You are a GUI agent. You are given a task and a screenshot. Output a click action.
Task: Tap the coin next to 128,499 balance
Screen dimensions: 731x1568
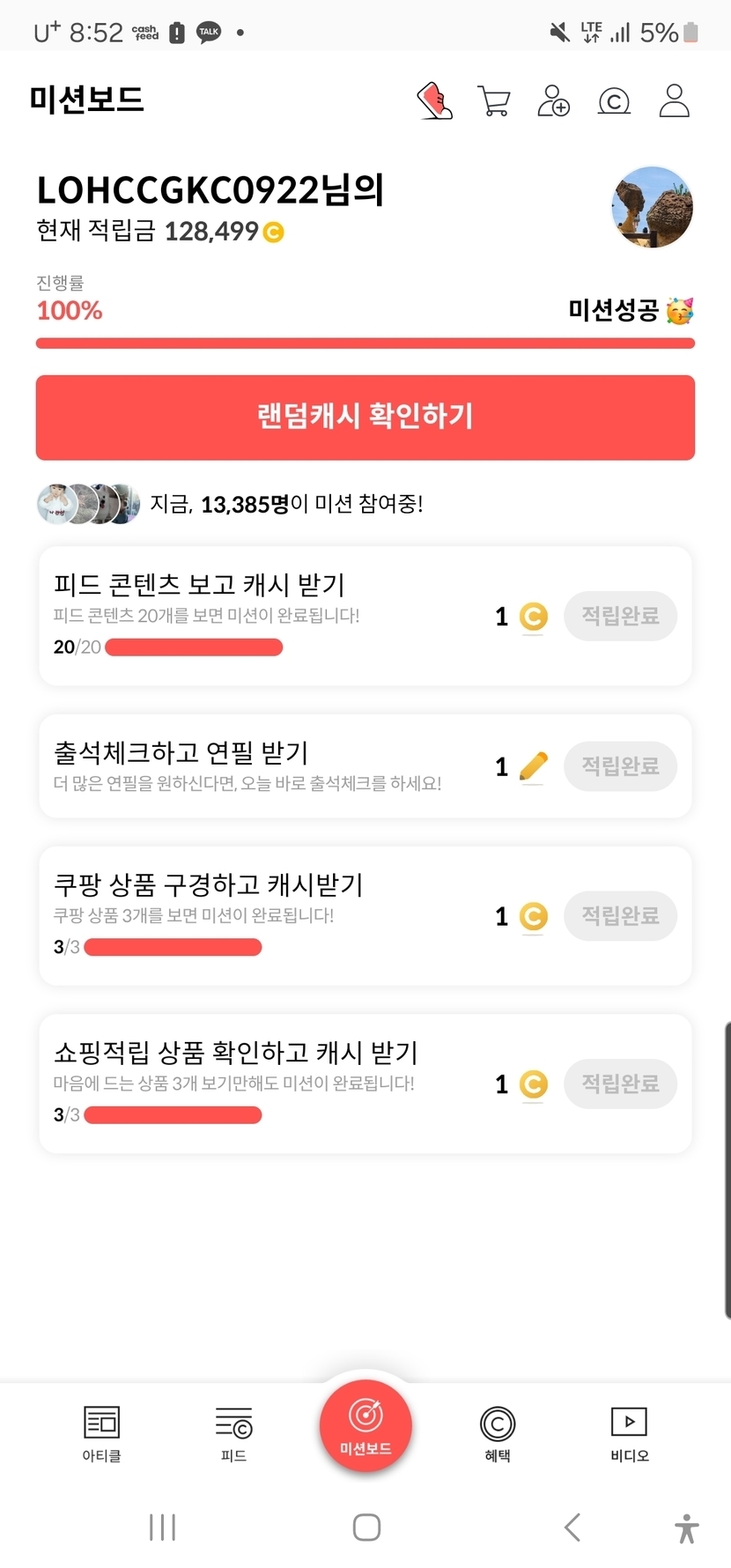click(274, 233)
